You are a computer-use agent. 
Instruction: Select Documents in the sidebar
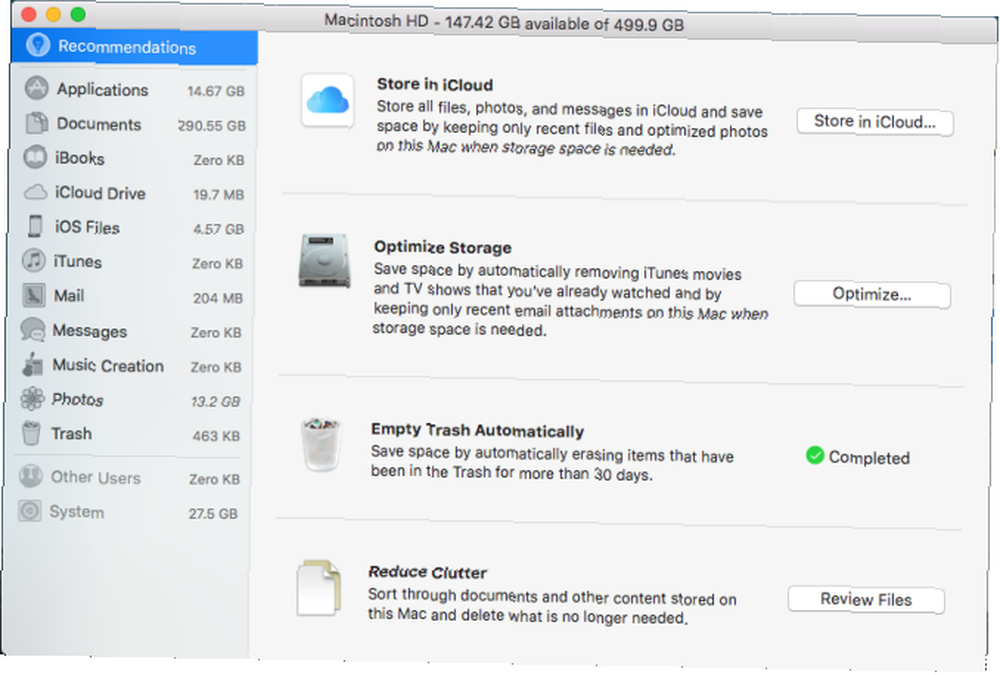tap(133, 124)
